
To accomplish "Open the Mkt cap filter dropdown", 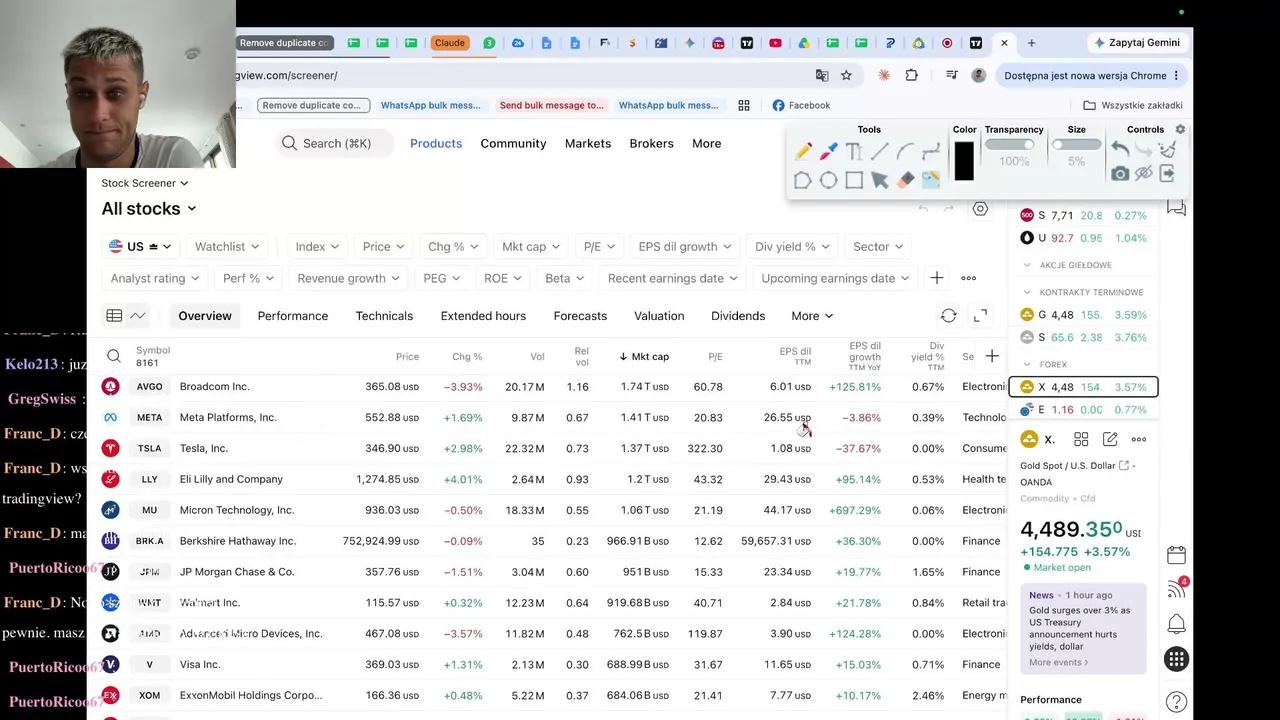I will tap(531, 247).
